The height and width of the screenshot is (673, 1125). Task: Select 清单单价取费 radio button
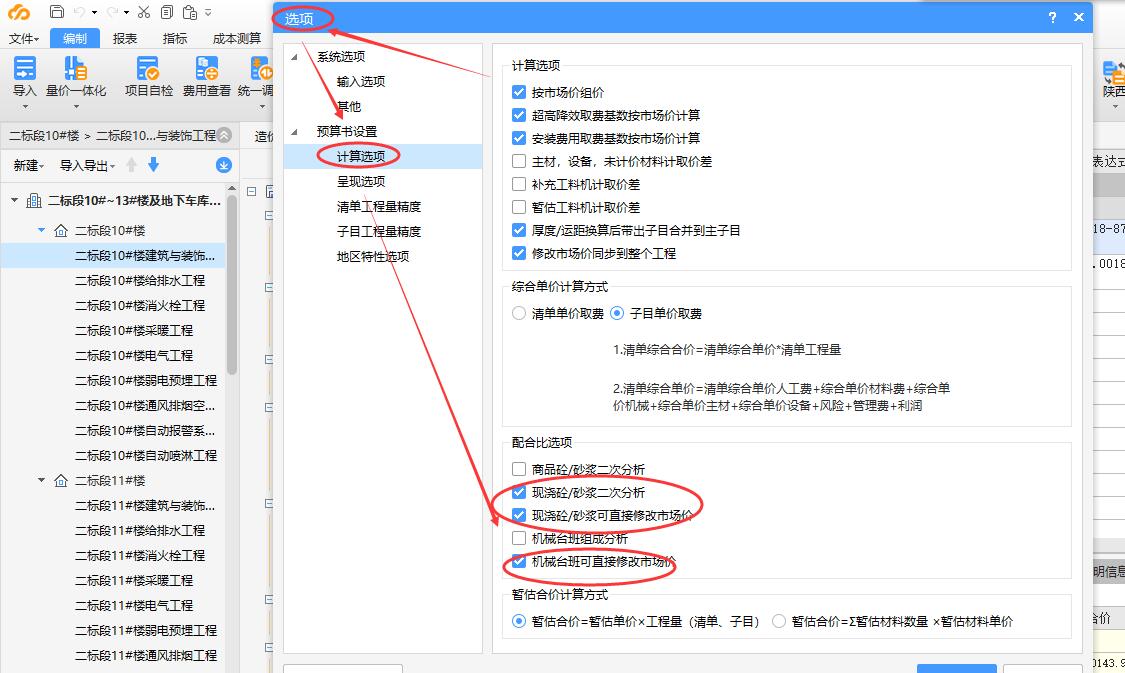pyautogui.click(x=519, y=313)
